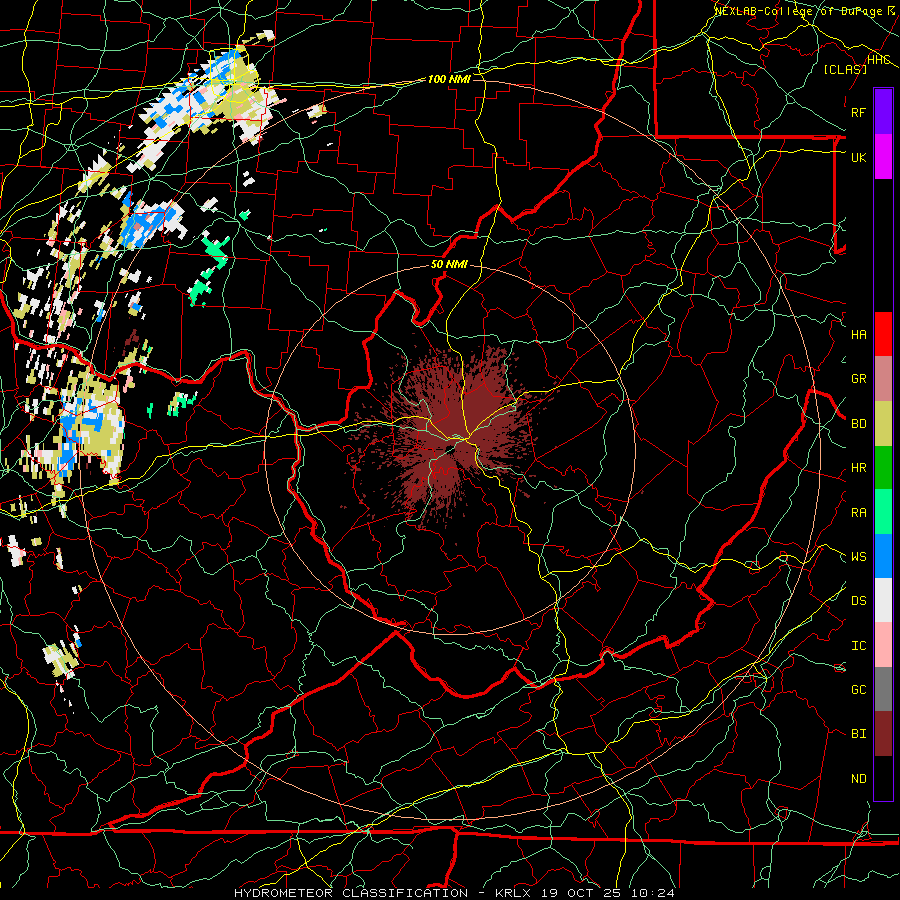This screenshot has width=900, height=900.
Task: Click the red HA legend color swatch
Action: click(x=883, y=334)
